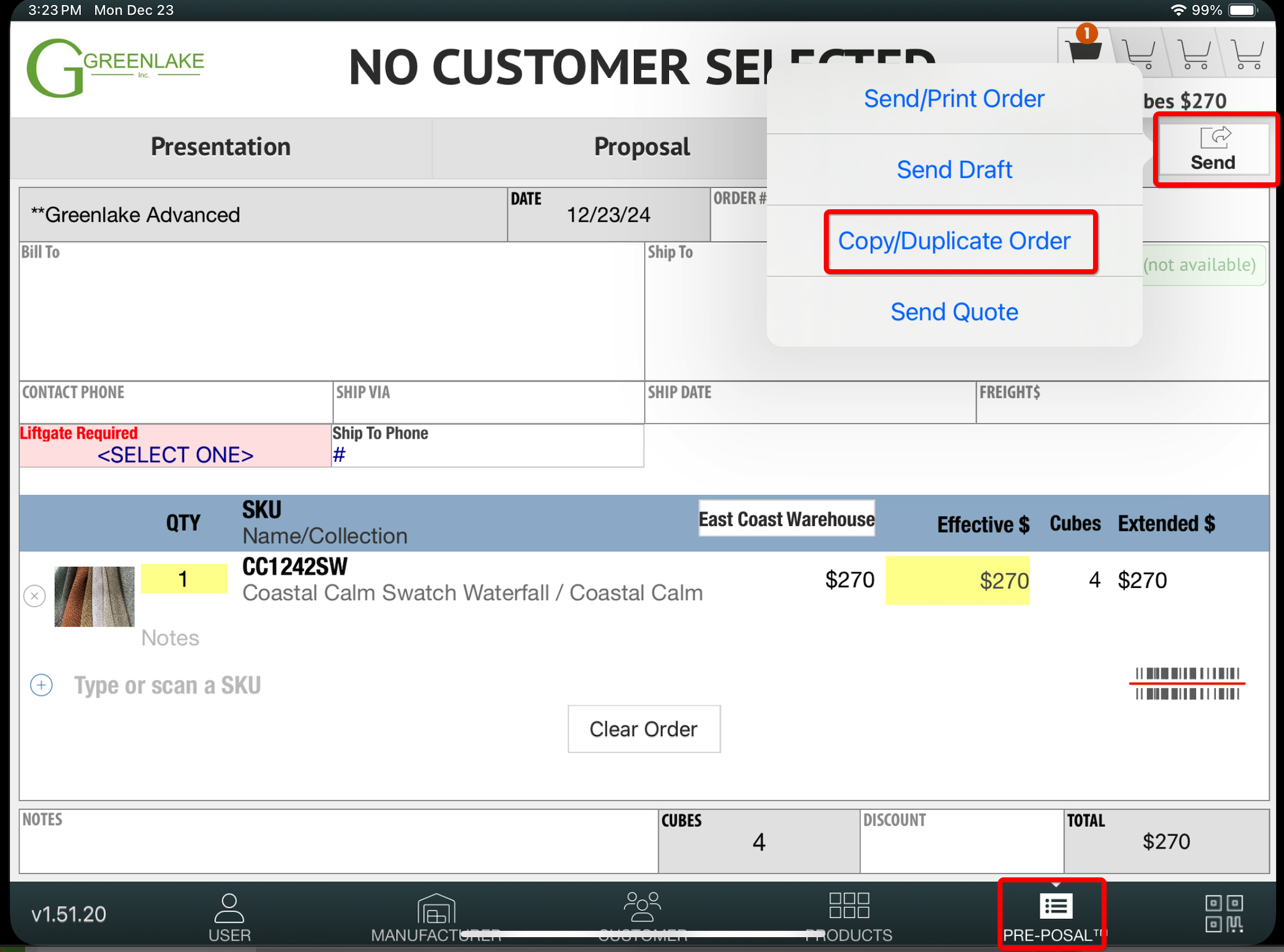Viewport: 1284px width, 952px height.
Task: Change the East Coast Warehouse selector
Action: point(786,519)
